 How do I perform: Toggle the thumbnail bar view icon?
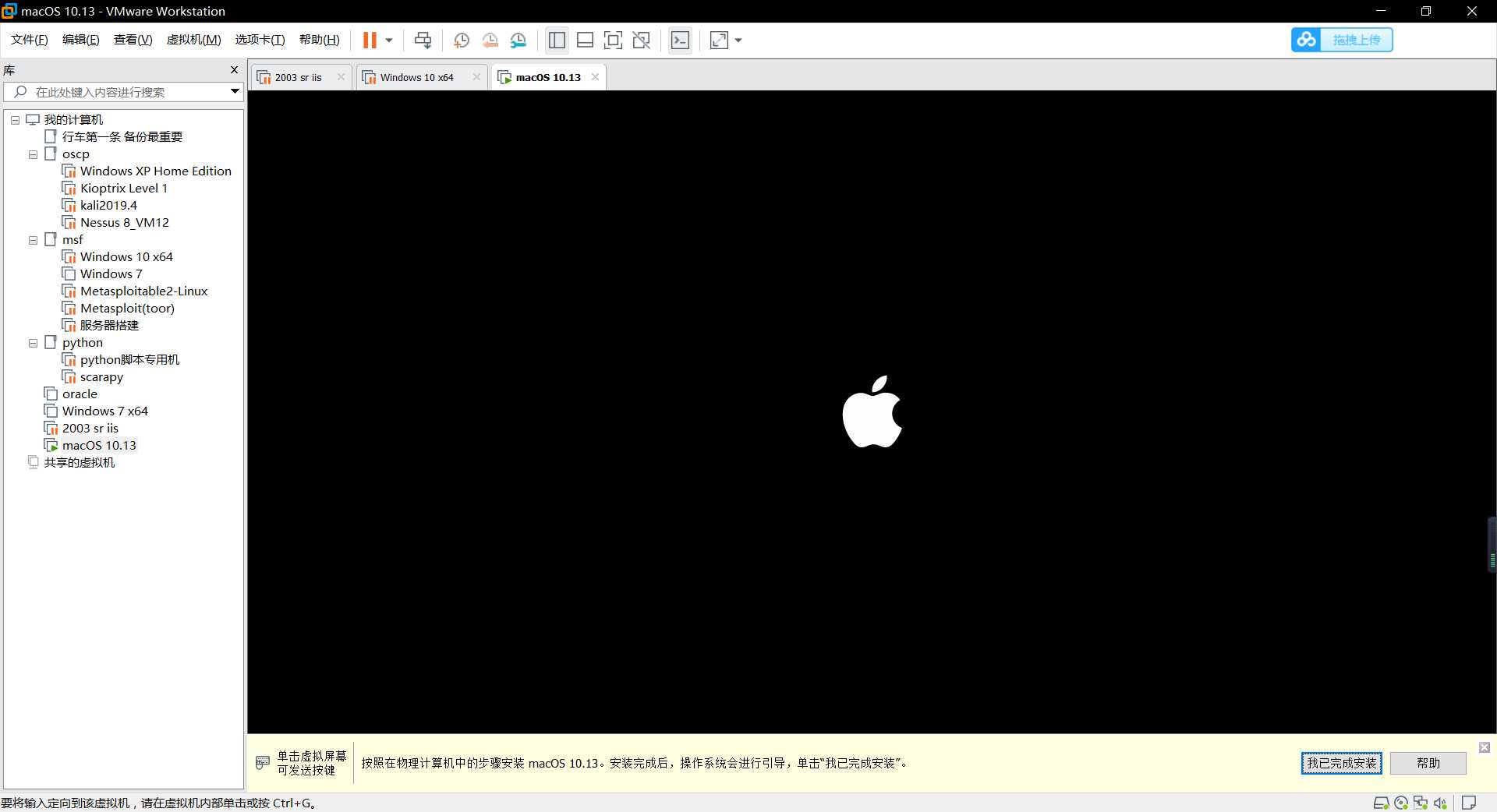pos(585,40)
